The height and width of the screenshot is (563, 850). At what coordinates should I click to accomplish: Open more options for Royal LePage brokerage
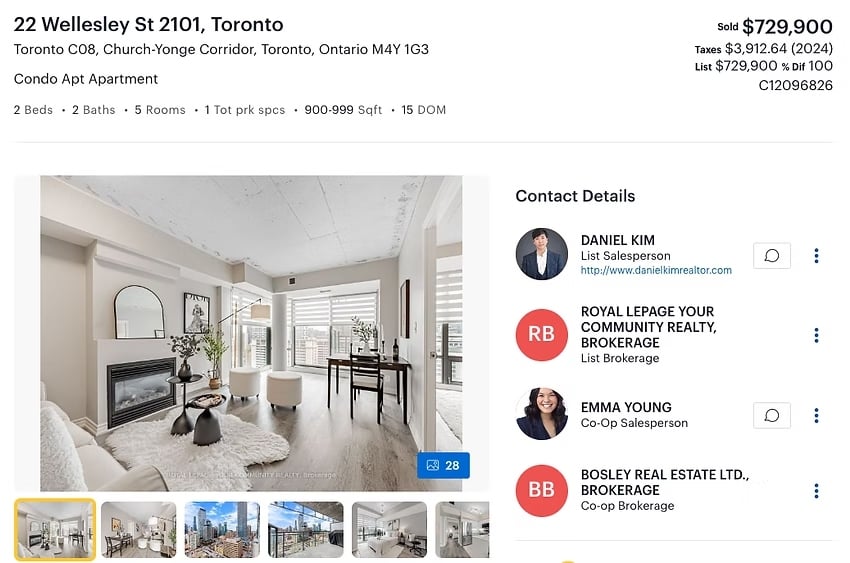(816, 335)
